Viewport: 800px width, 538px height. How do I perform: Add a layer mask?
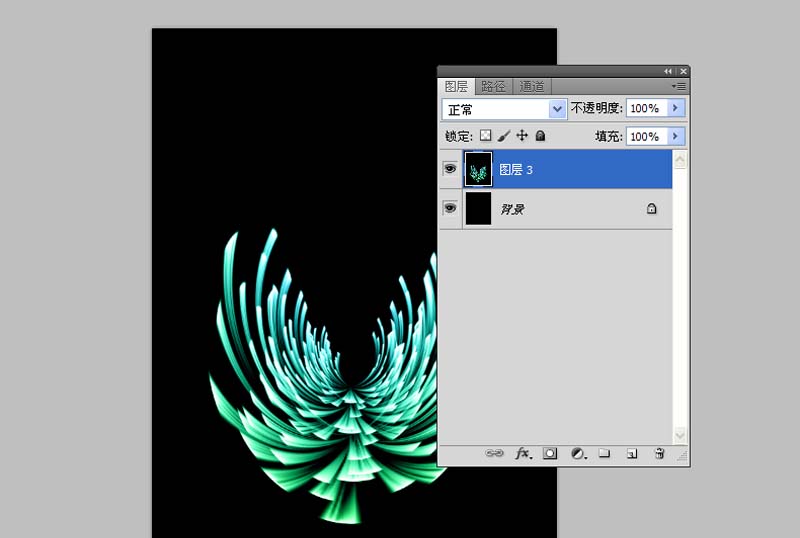[x=550, y=453]
